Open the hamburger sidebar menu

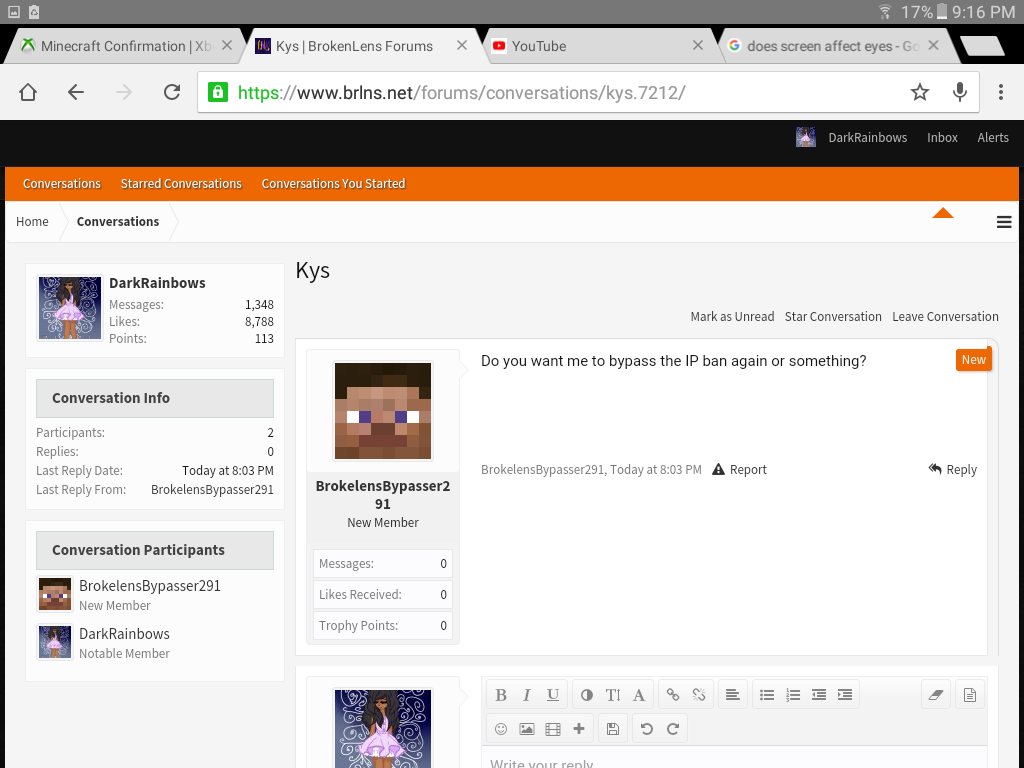(x=1004, y=222)
